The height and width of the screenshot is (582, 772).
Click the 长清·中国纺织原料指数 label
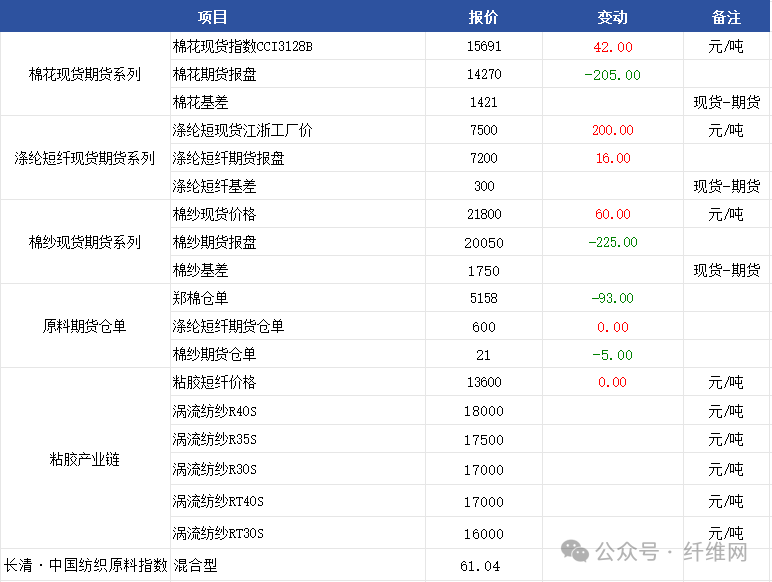click(x=85, y=565)
